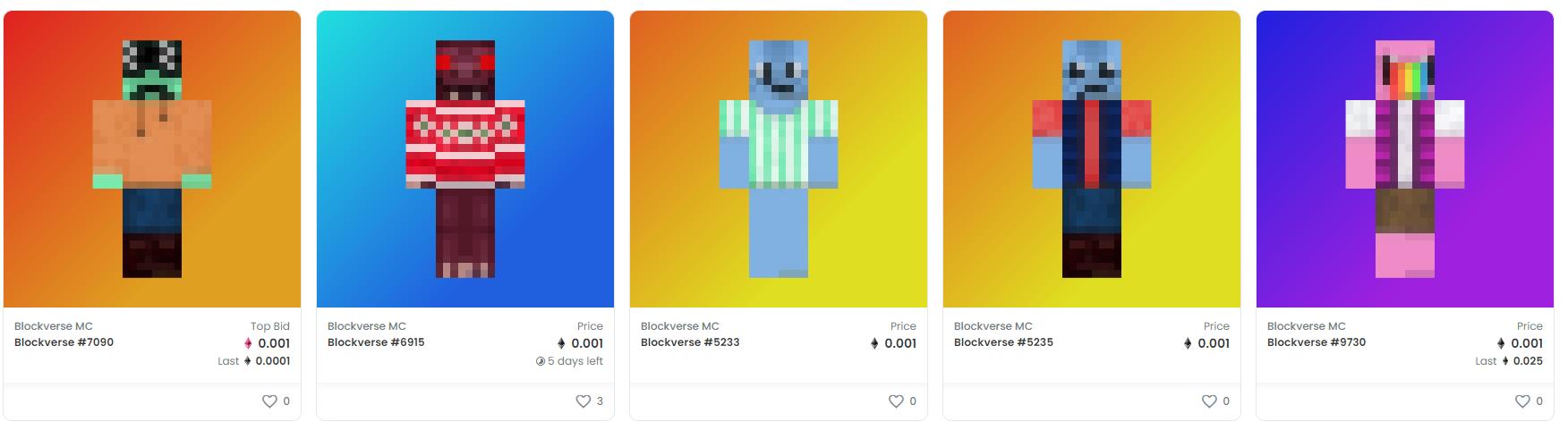This screenshot has height=430, width=1568.
Task: Click the clock icon next to 5 days left
Action: (x=540, y=361)
